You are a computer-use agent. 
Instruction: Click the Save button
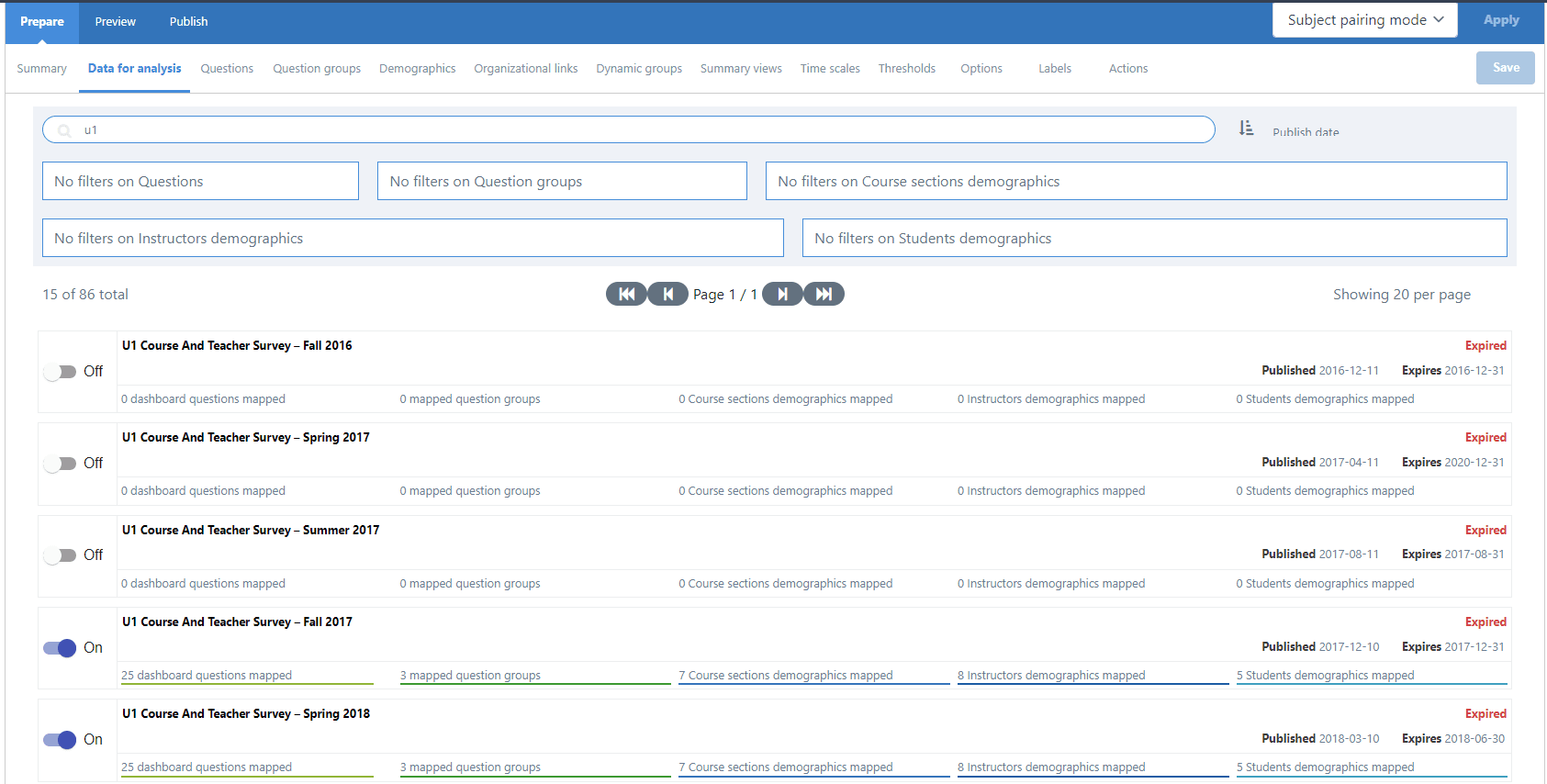(1506, 68)
